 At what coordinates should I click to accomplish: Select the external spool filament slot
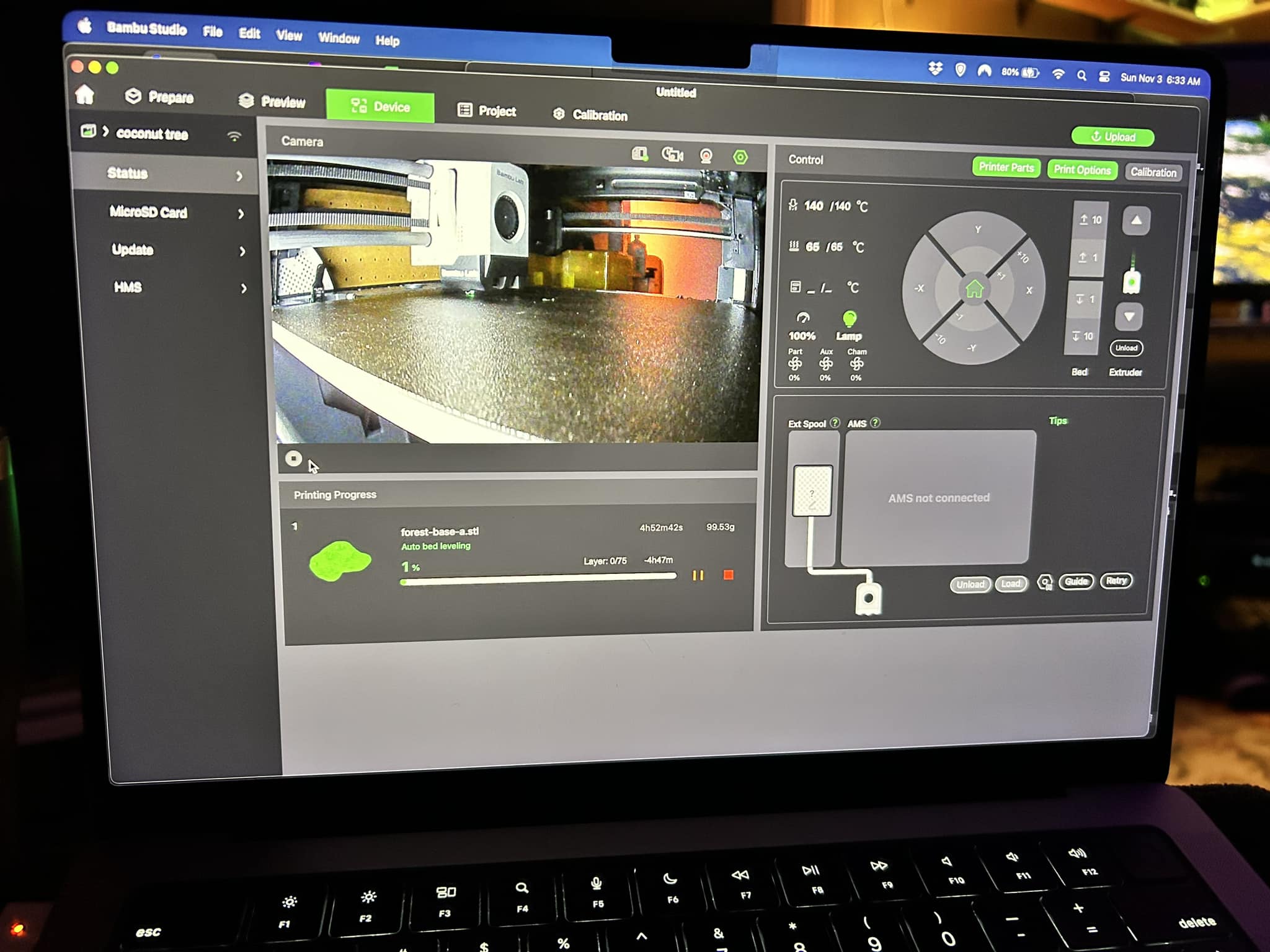click(x=812, y=490)
